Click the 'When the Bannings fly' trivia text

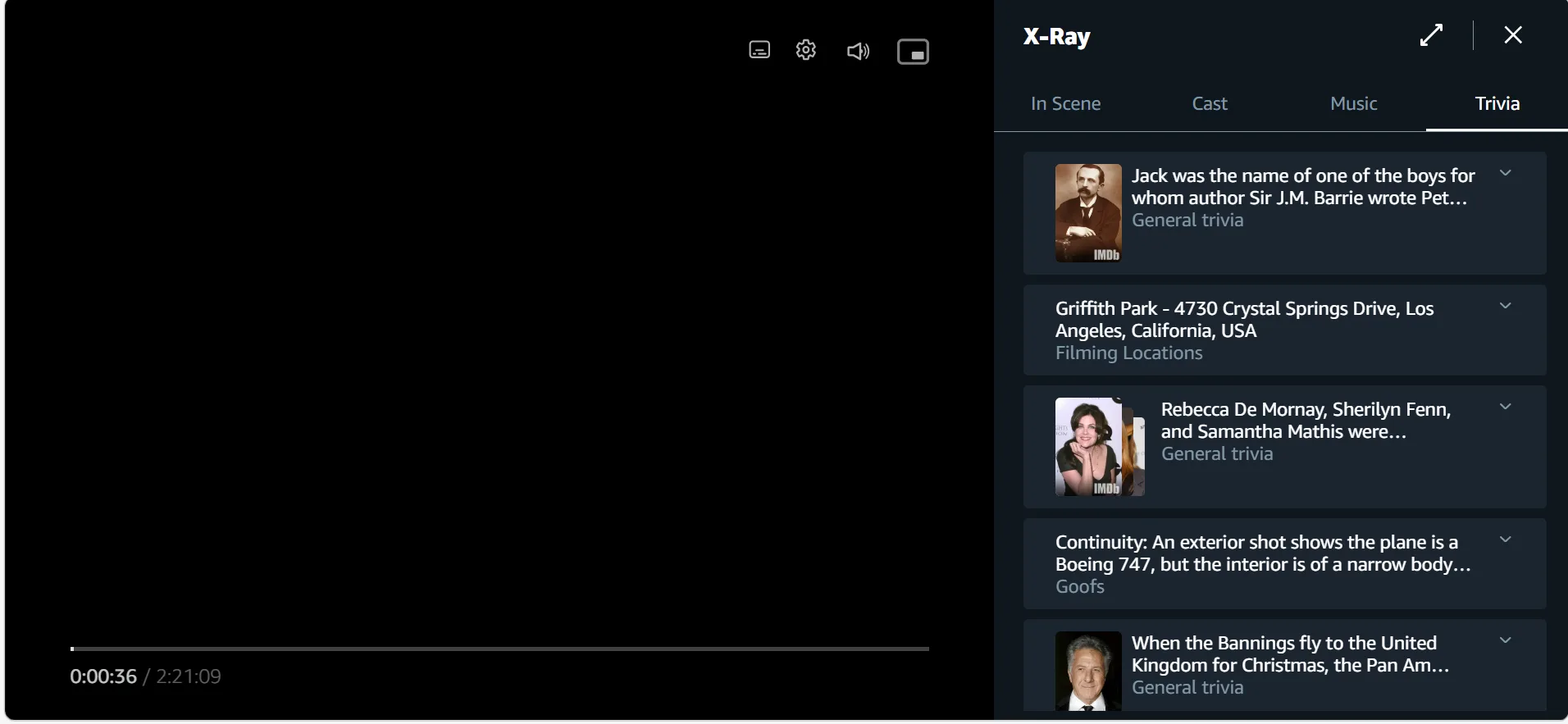[1290, 654]
